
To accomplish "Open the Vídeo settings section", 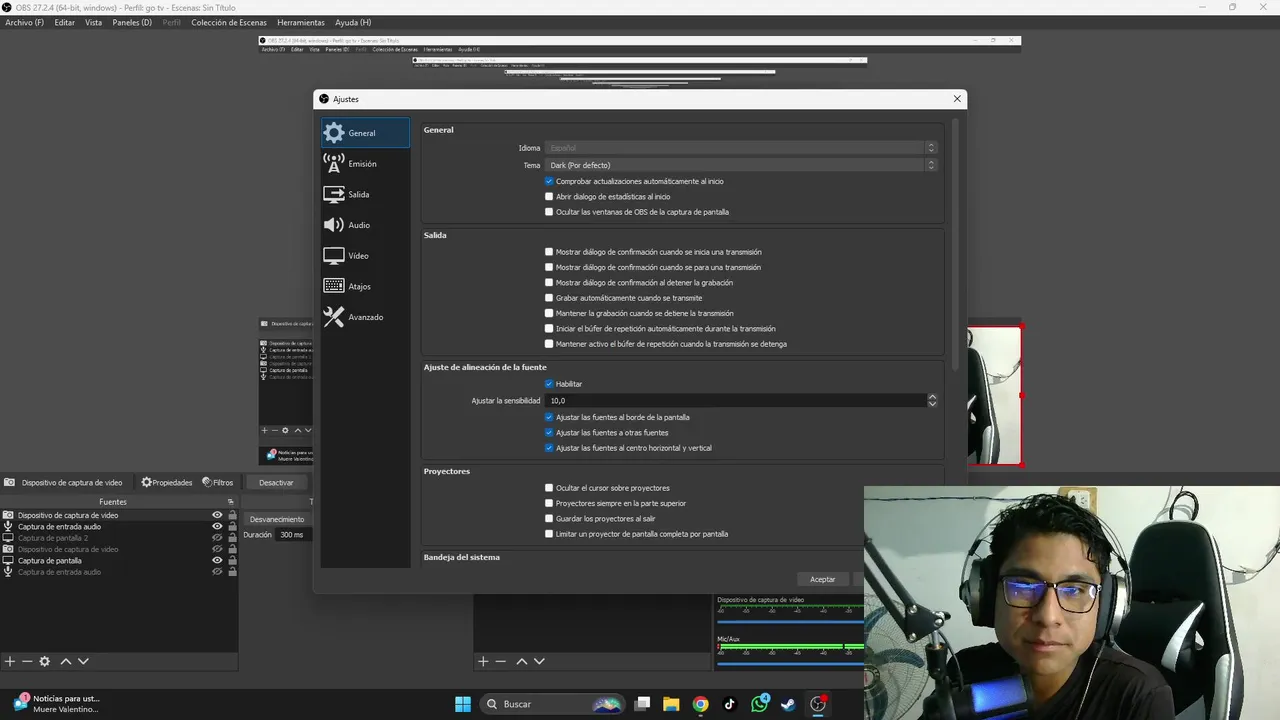I will coord(365,256).
